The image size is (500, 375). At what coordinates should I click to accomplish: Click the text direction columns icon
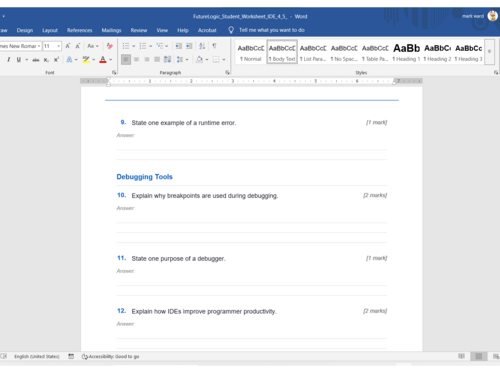(167, 60)
